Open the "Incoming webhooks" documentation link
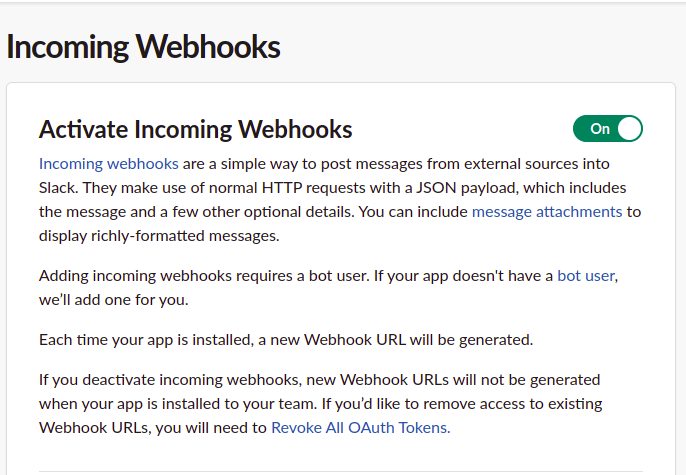The height and width of the screenshot is (475, 686). pos(108,163)
